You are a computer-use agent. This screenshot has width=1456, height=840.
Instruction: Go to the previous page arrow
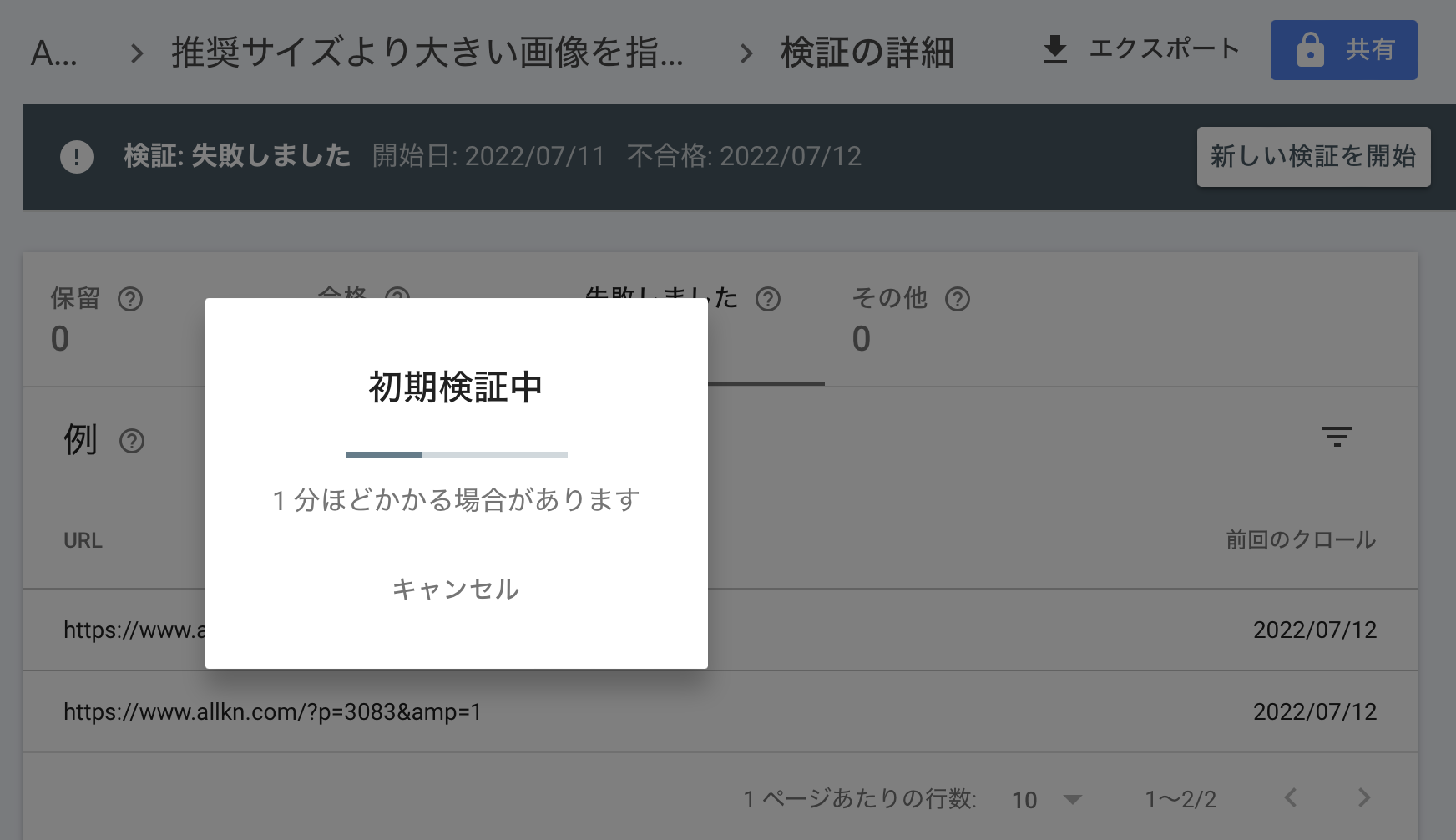click(1291, 797)
